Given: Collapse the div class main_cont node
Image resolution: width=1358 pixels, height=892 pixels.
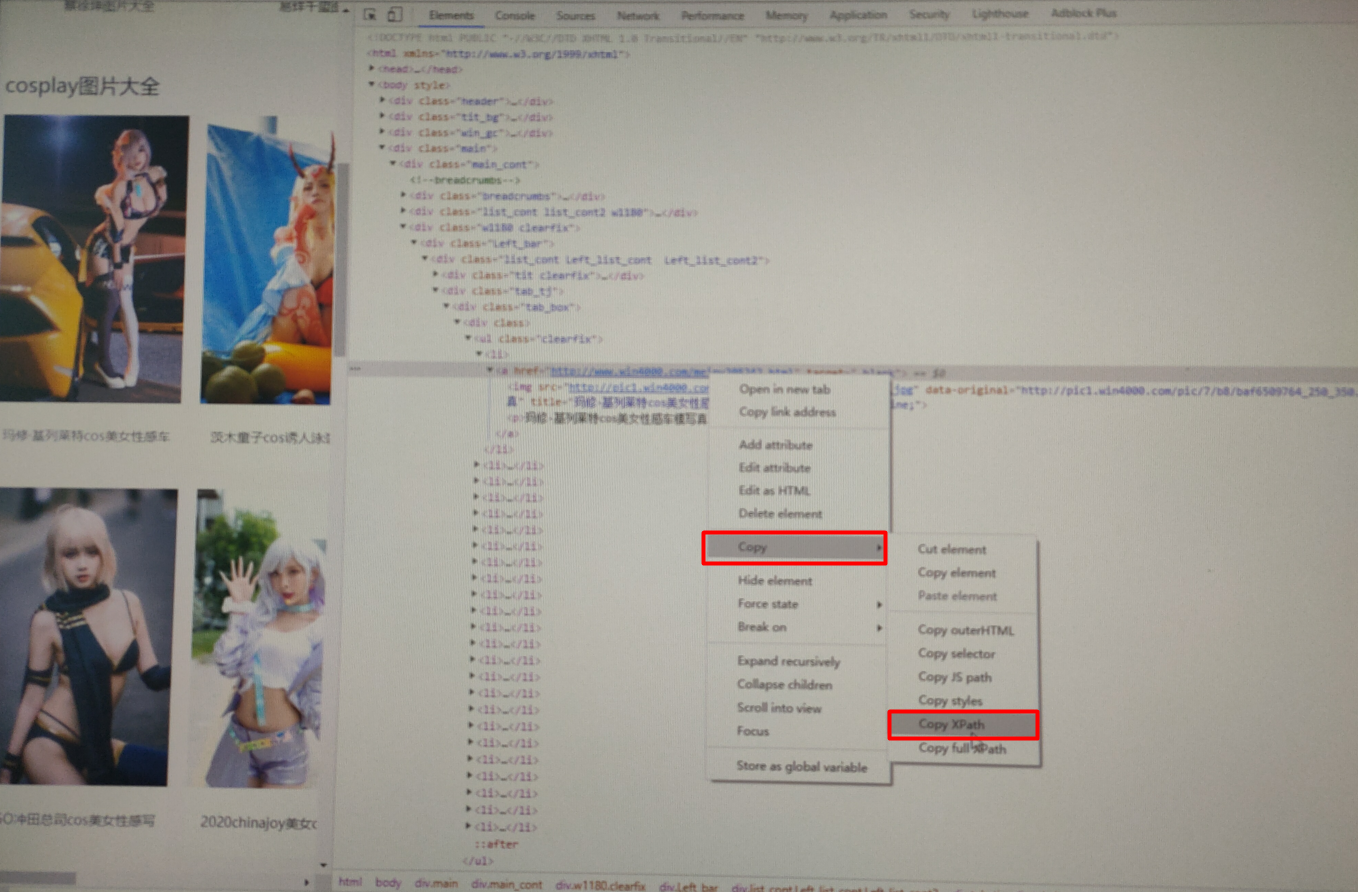Looking at the screenshot, I should 393,164.
